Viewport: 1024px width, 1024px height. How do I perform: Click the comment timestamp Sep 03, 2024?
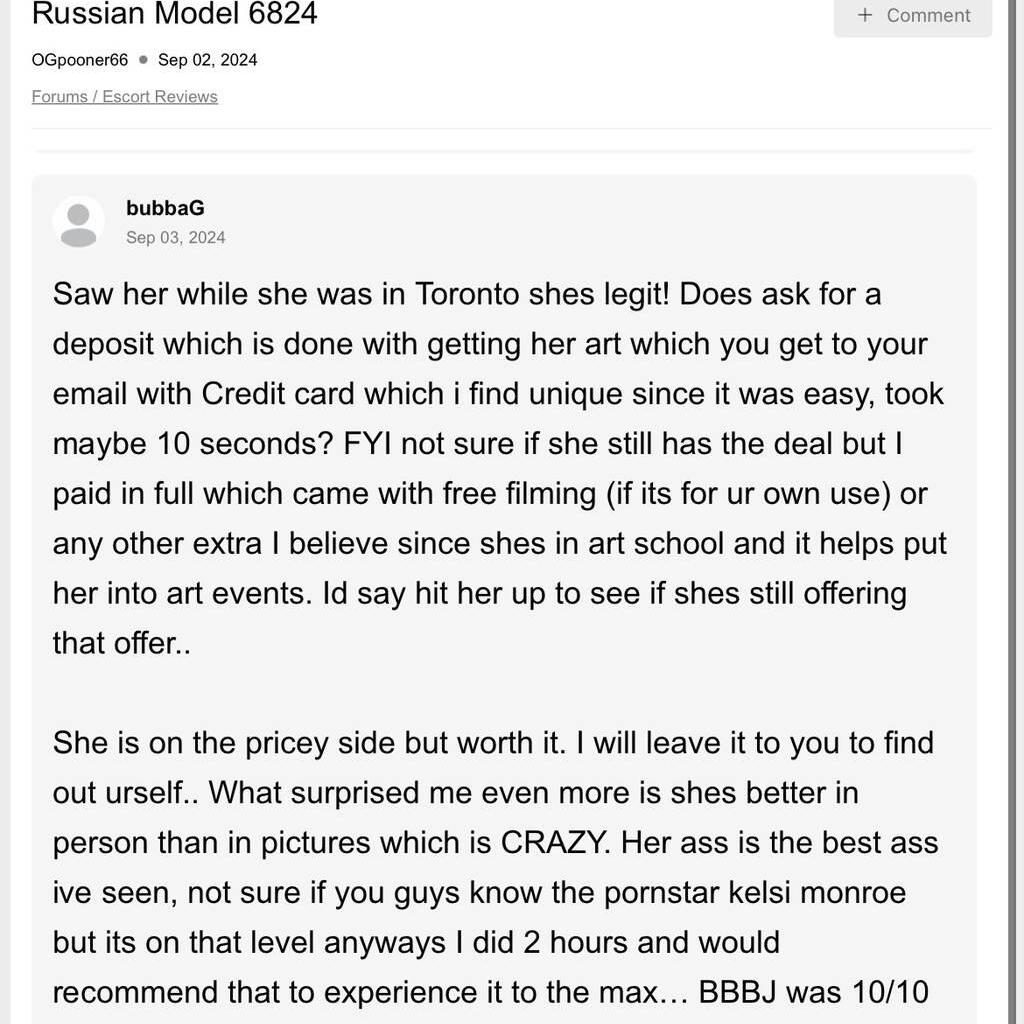[176, 237]
